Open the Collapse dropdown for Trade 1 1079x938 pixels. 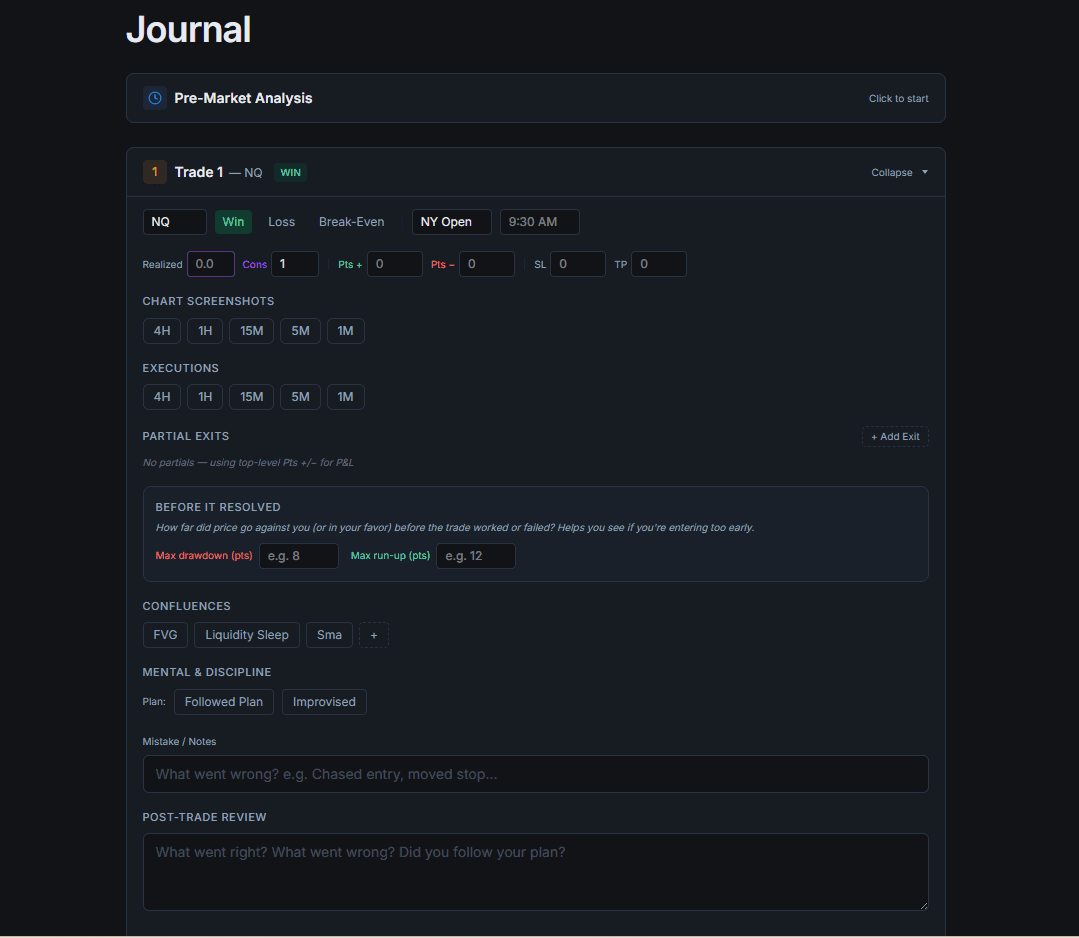pyautogui.click(x=897, y=172)
